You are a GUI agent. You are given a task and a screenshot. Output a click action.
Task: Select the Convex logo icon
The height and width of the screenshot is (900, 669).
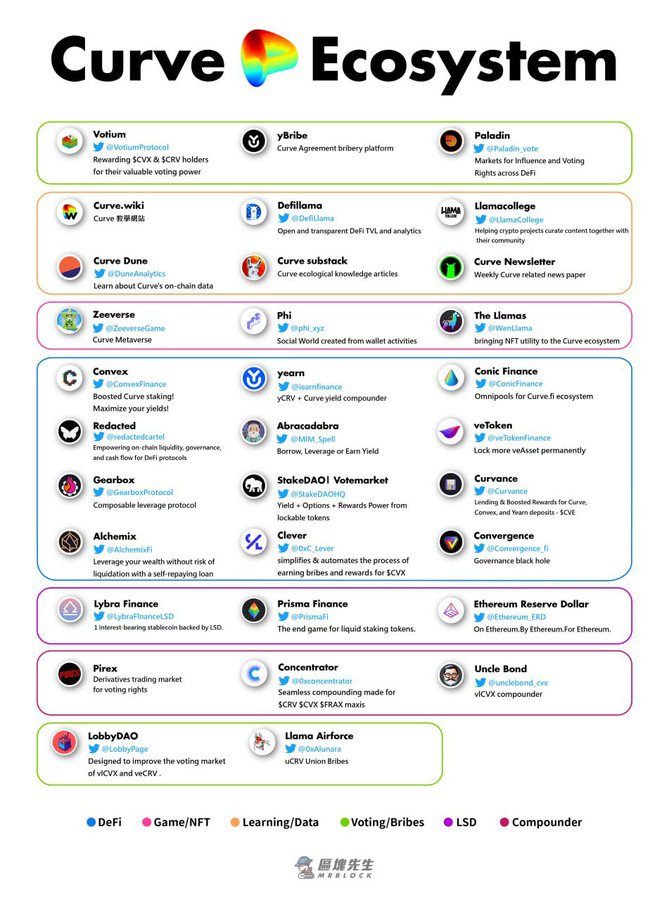tap(70, 378)
